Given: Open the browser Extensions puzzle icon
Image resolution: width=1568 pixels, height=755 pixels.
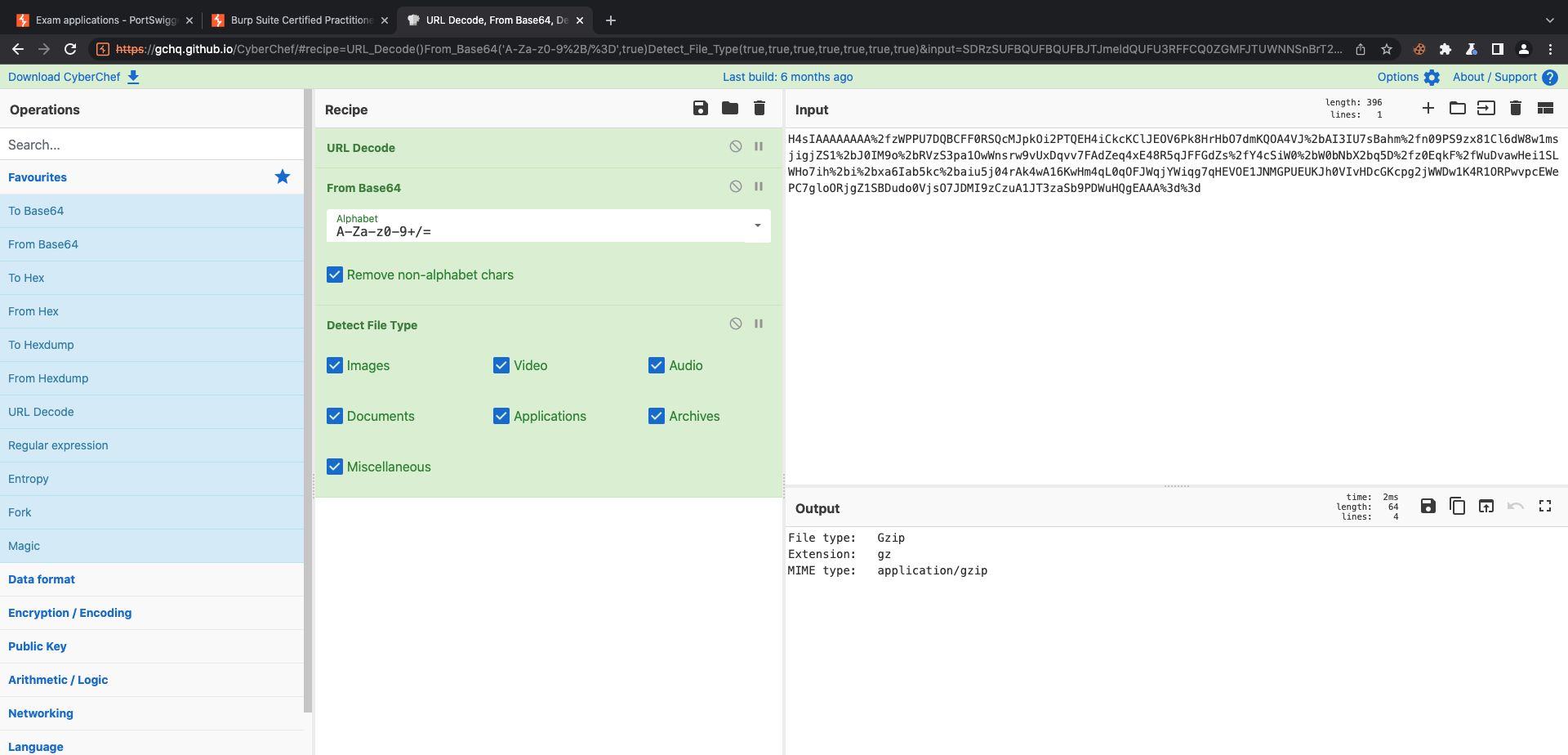Looking at the screenshot, I should [x=1445, y=49].
